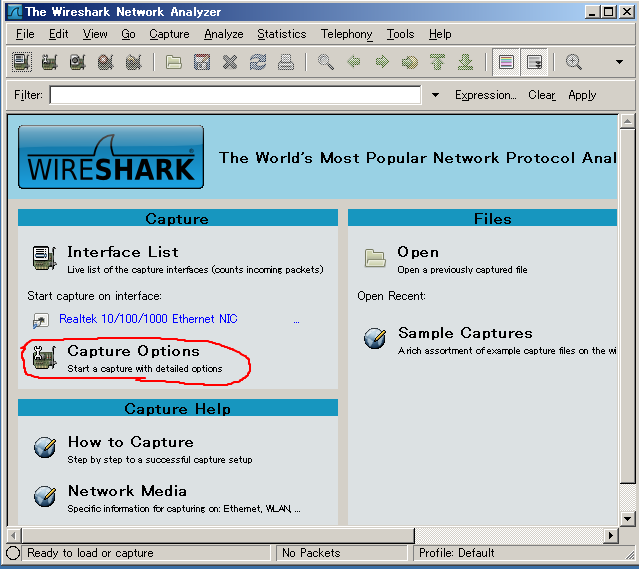Click the Open folder icon in Files
Image resolution: width=639 pixels, height=569 pixels.
[375, 258]
